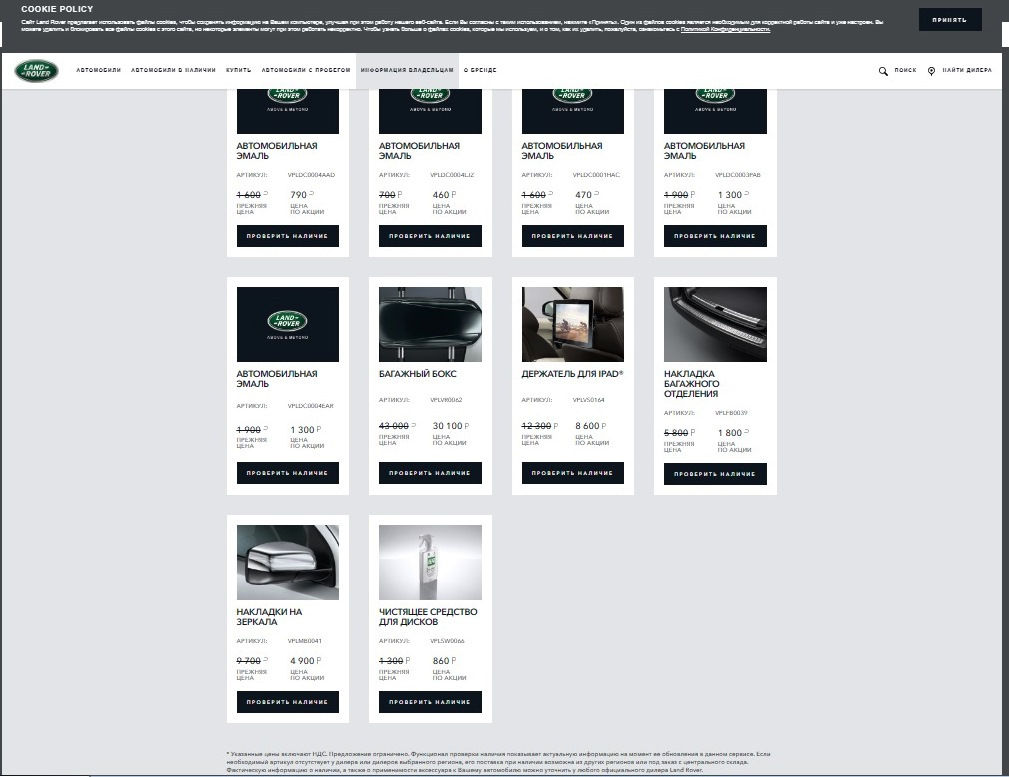Click the COOKIE POLICY heading

tap(57, 9)
